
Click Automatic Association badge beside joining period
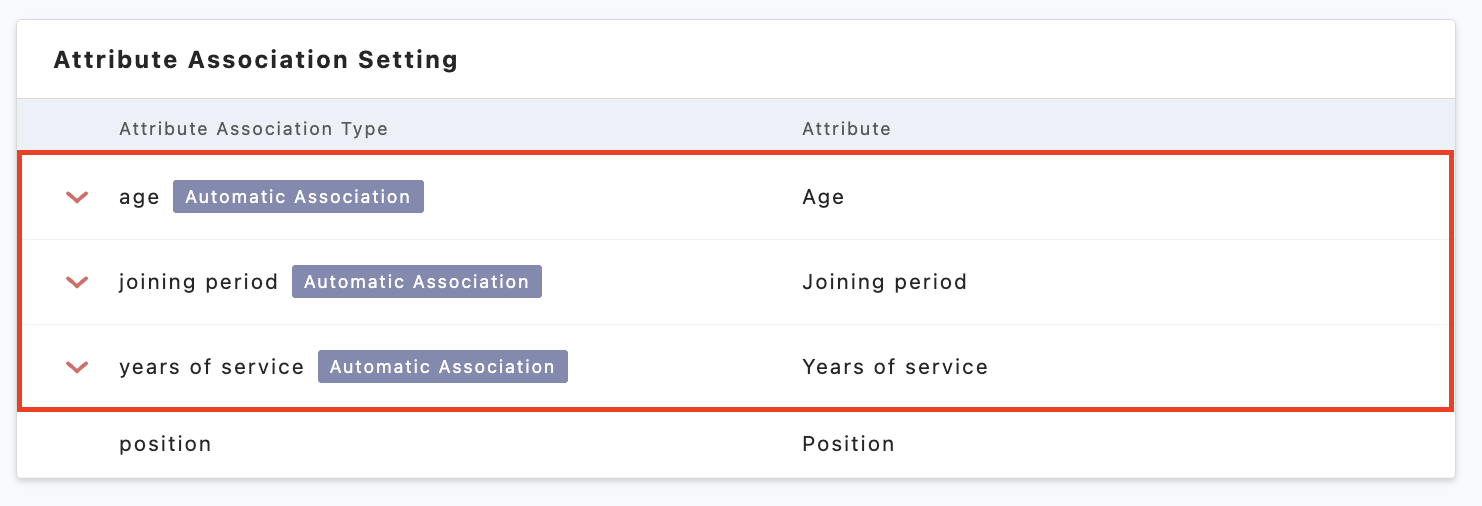[x=416, y=282]
